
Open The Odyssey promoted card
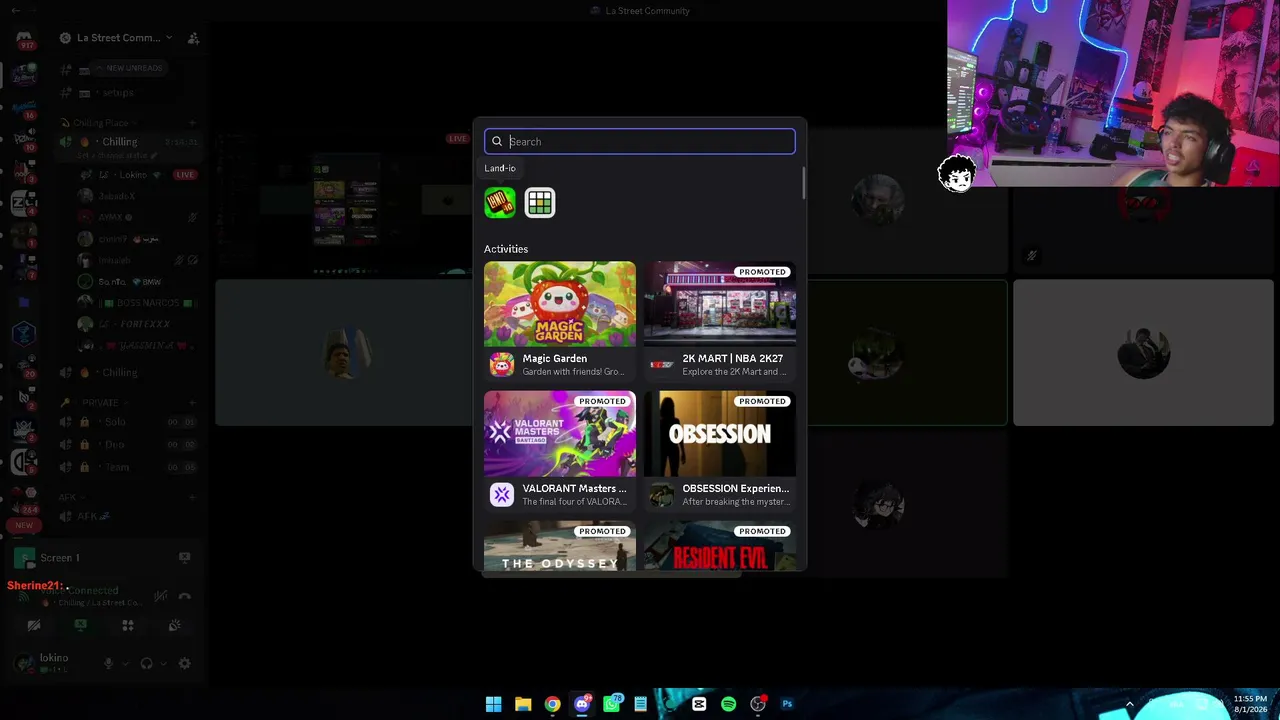[x=560, y=546]
